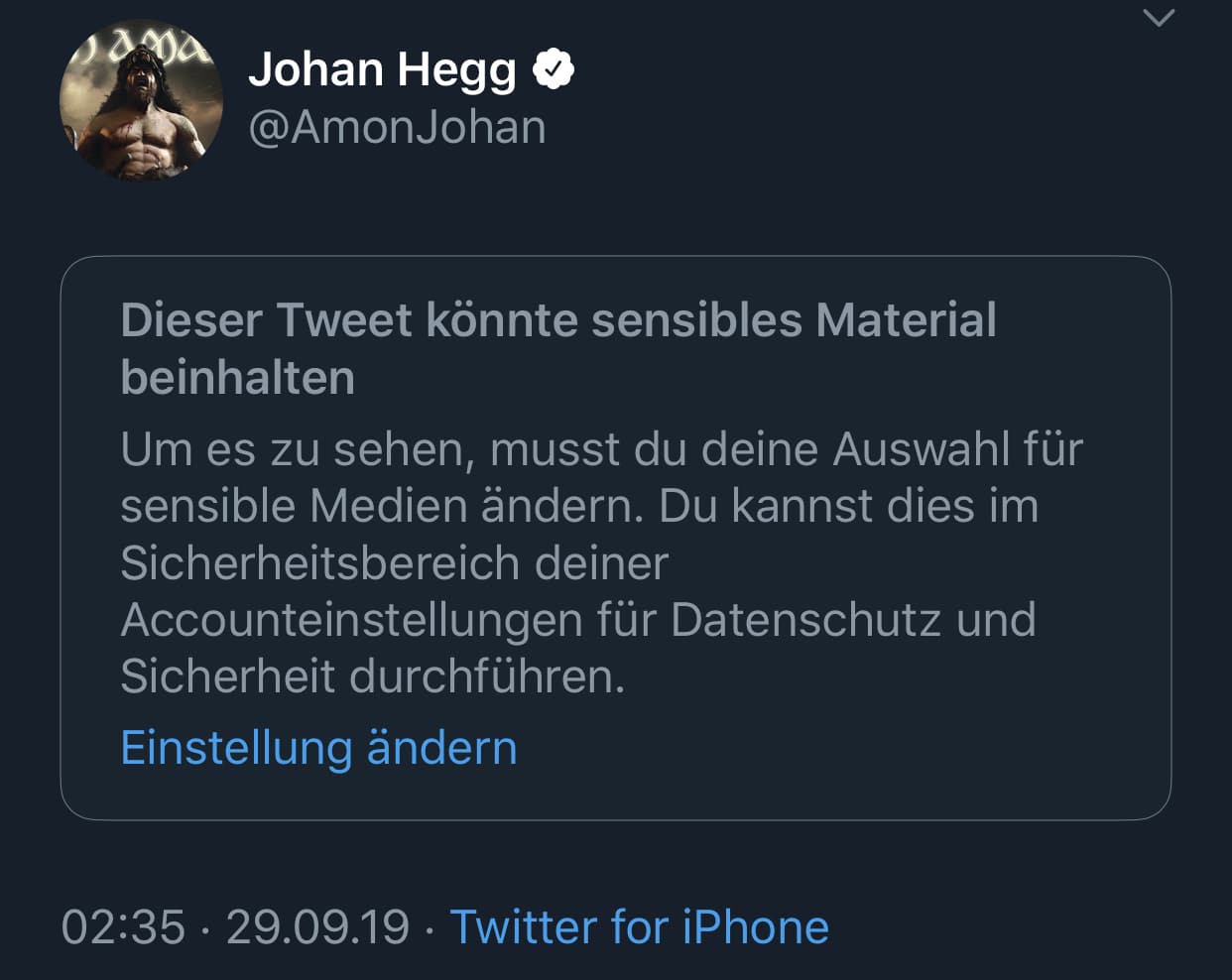Click the display name Johan Hegg
Image resolution: width=1232 pixels, height=980 pixels.
point(382,69)
